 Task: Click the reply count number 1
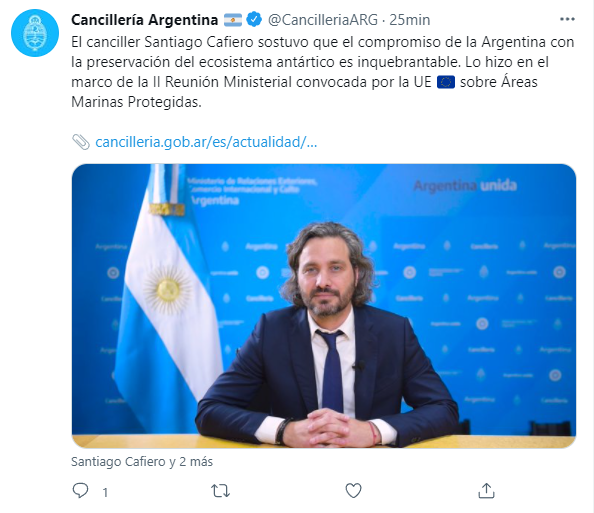(x=105, y=492)
